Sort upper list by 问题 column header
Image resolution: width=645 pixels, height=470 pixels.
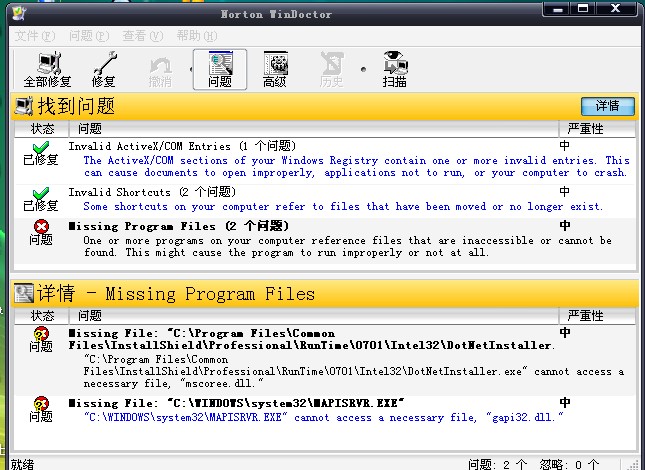pyautogui.click(x=314, y=129)
